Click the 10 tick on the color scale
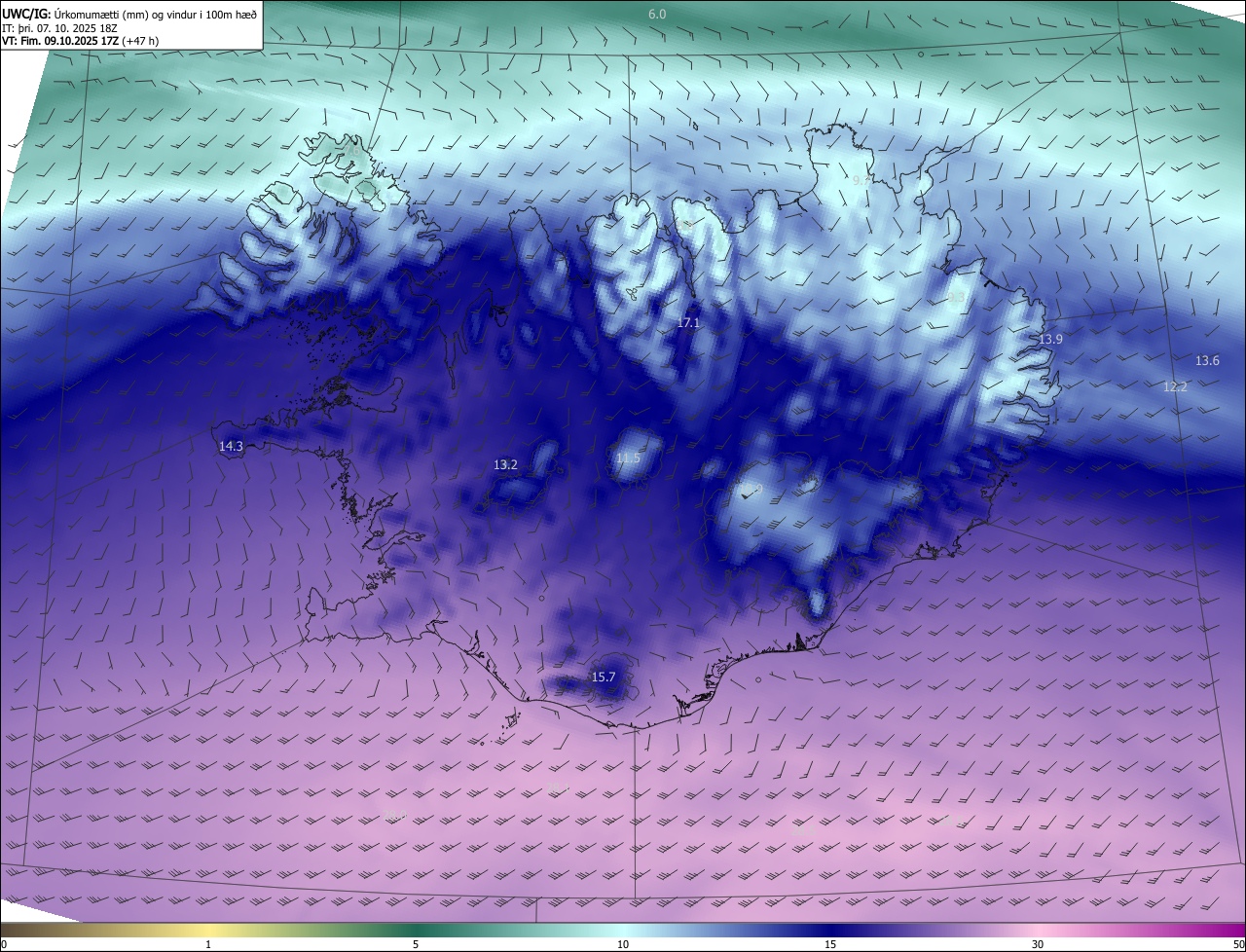This screenshot has height=952, width=1246. 623,944
